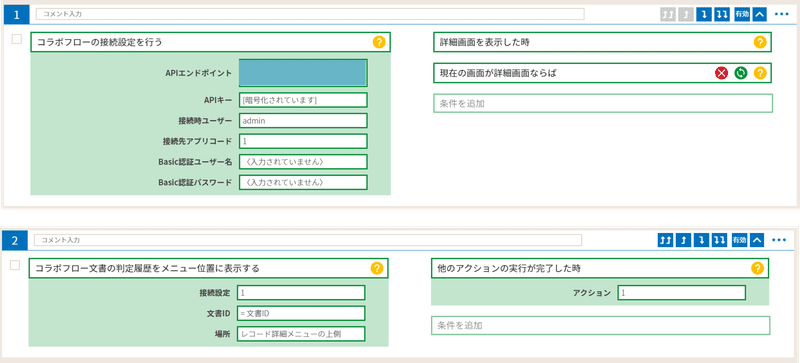This screenshot has width=800, height=363.
Task: Click the Basic認証ユーザー名 field
Action: pos(303,161)
